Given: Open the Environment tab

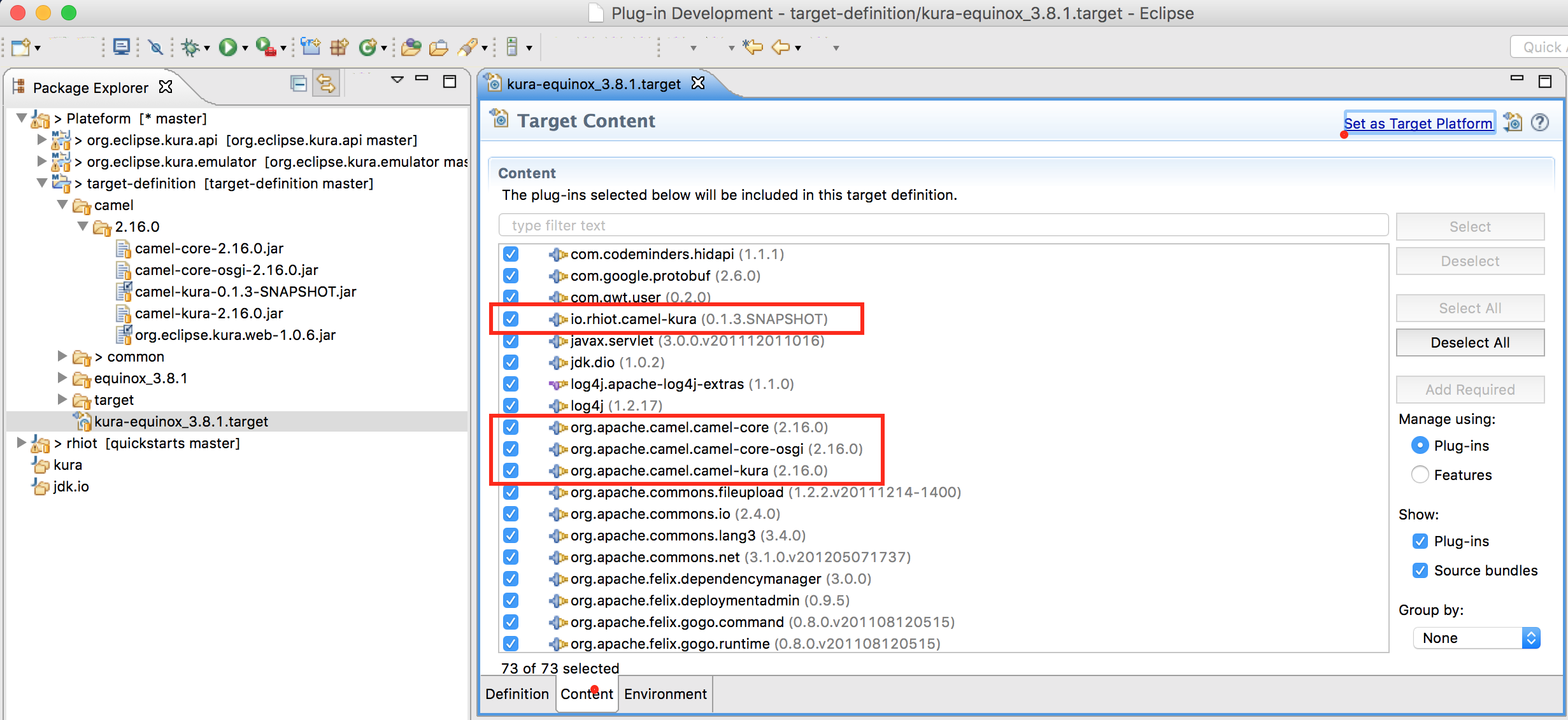Looking at the screenshot, I should pos(665,694).
